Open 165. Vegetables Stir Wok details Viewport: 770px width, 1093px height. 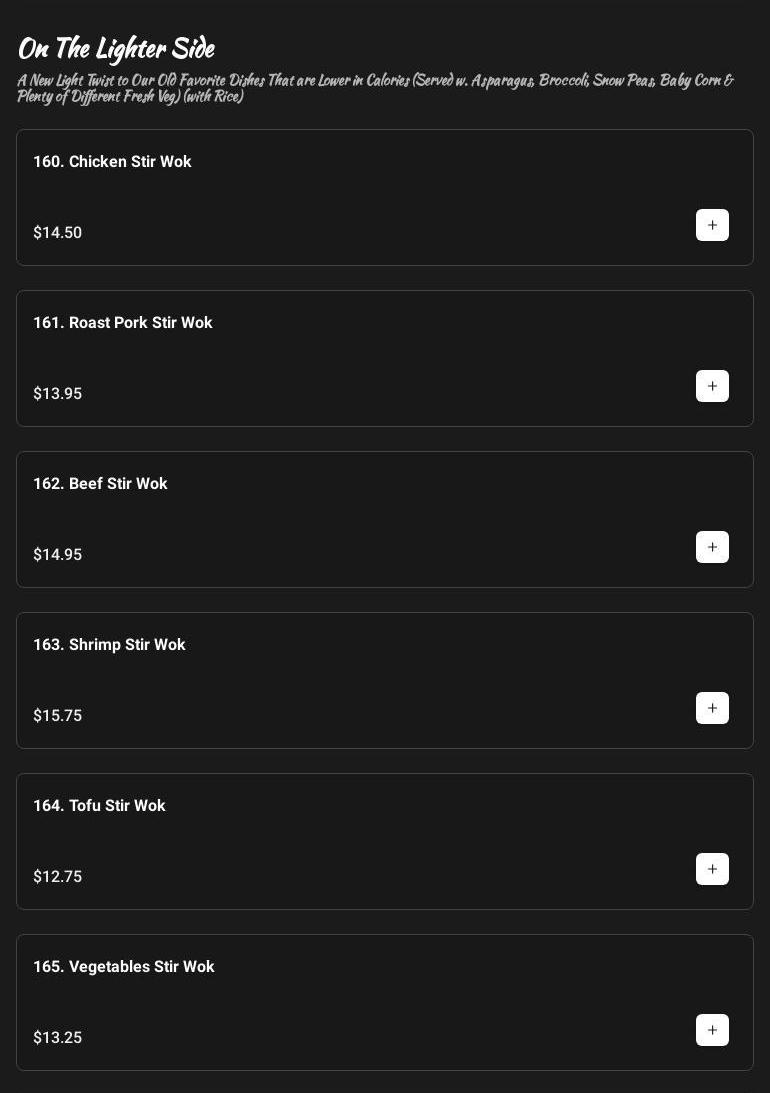point(124,967)
